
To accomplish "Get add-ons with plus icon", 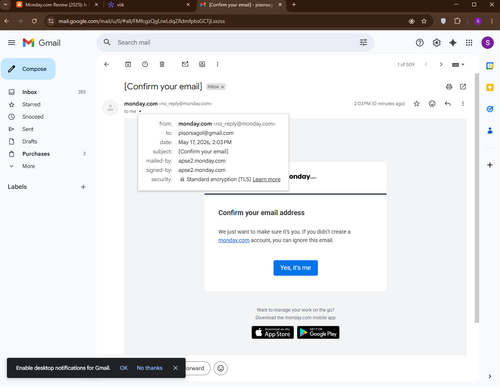I will (490, 165).
